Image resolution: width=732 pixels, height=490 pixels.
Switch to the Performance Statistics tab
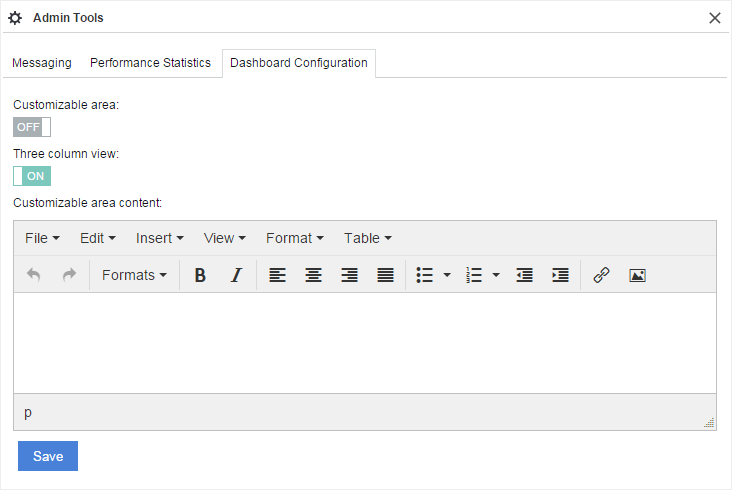tap(150, 62)
